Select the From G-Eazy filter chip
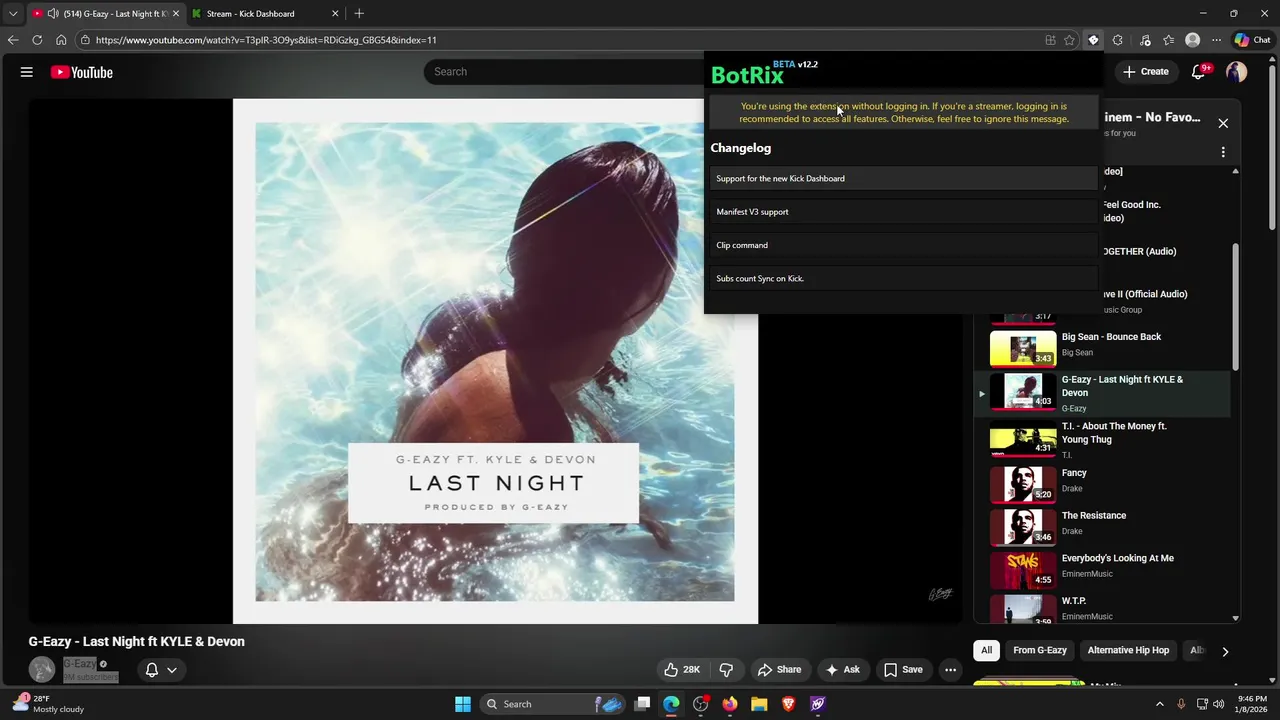 [1040, 650]
